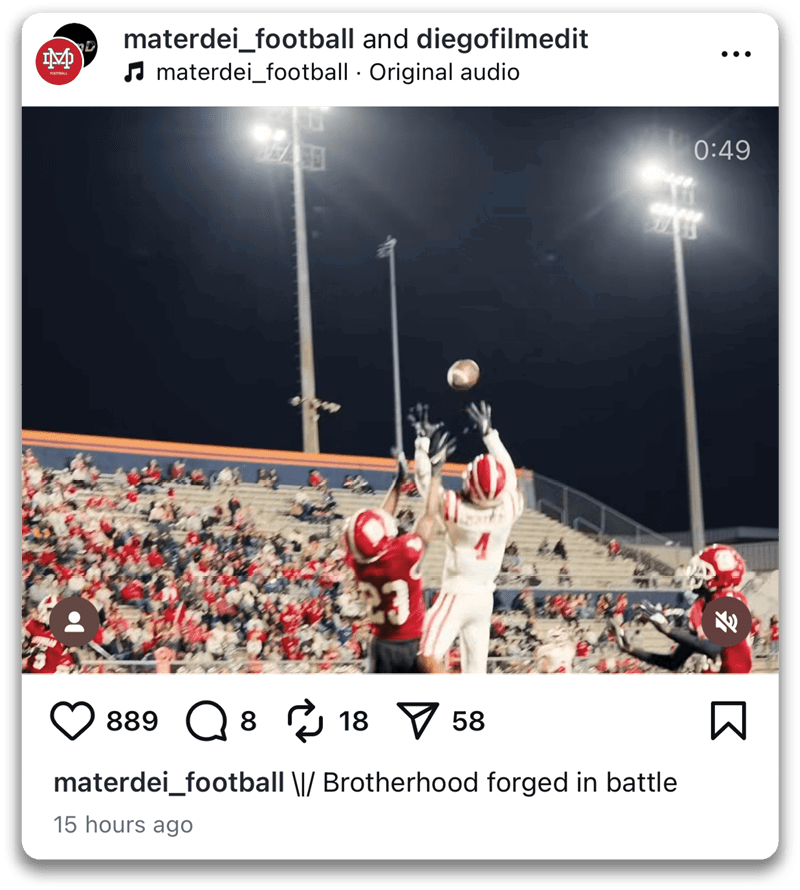This screenshot has height=890, width=800.
Task: Play the football video reel
Action: 400,389
